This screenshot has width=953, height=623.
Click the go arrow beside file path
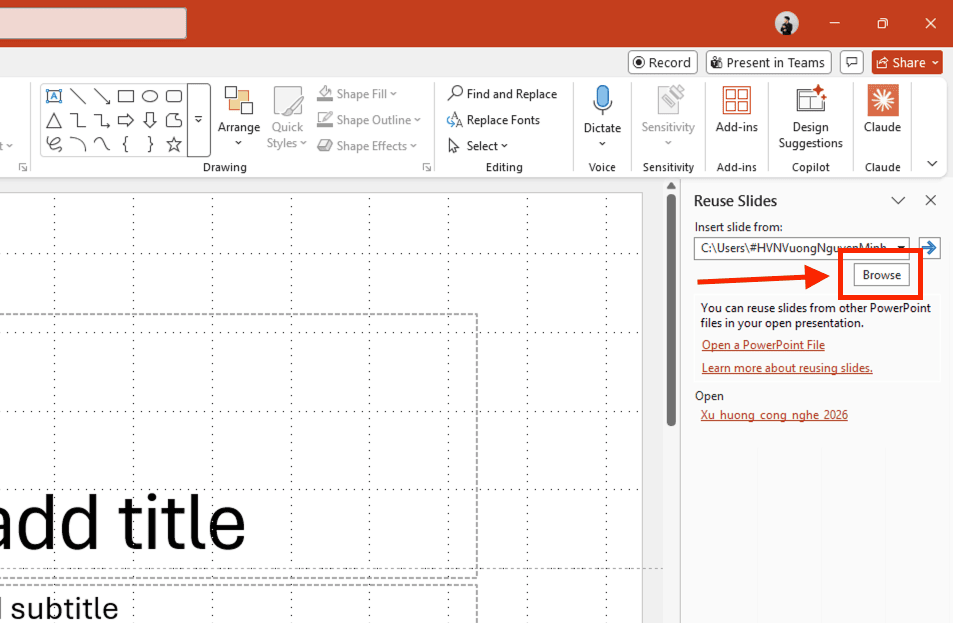[x=929, y=247]
